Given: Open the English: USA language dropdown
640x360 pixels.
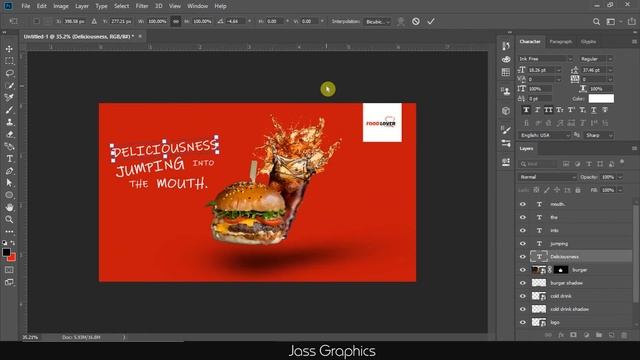Looking at the screenshot, I should [x=544, y=135].
